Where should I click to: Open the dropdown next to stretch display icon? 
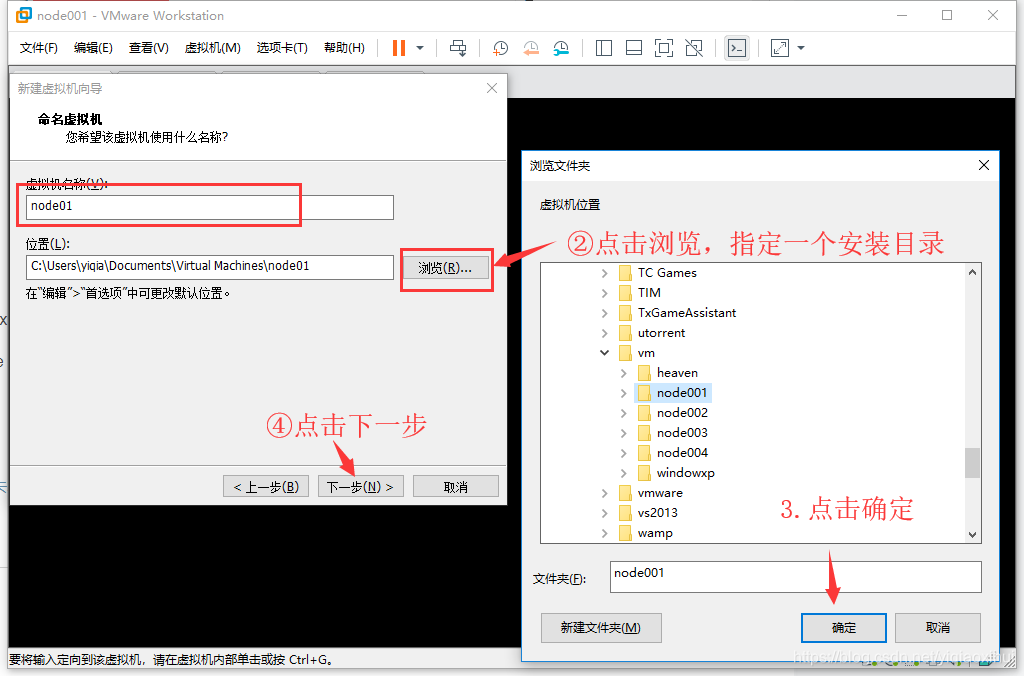(x=801, y=48)
